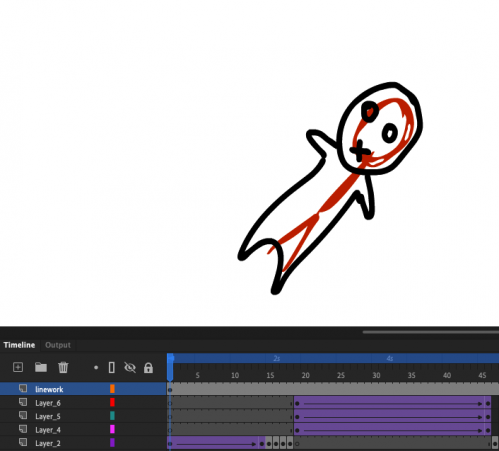The image size is (499, 451).
Task: Lock all layers with padlock icon
Action: 148,368
